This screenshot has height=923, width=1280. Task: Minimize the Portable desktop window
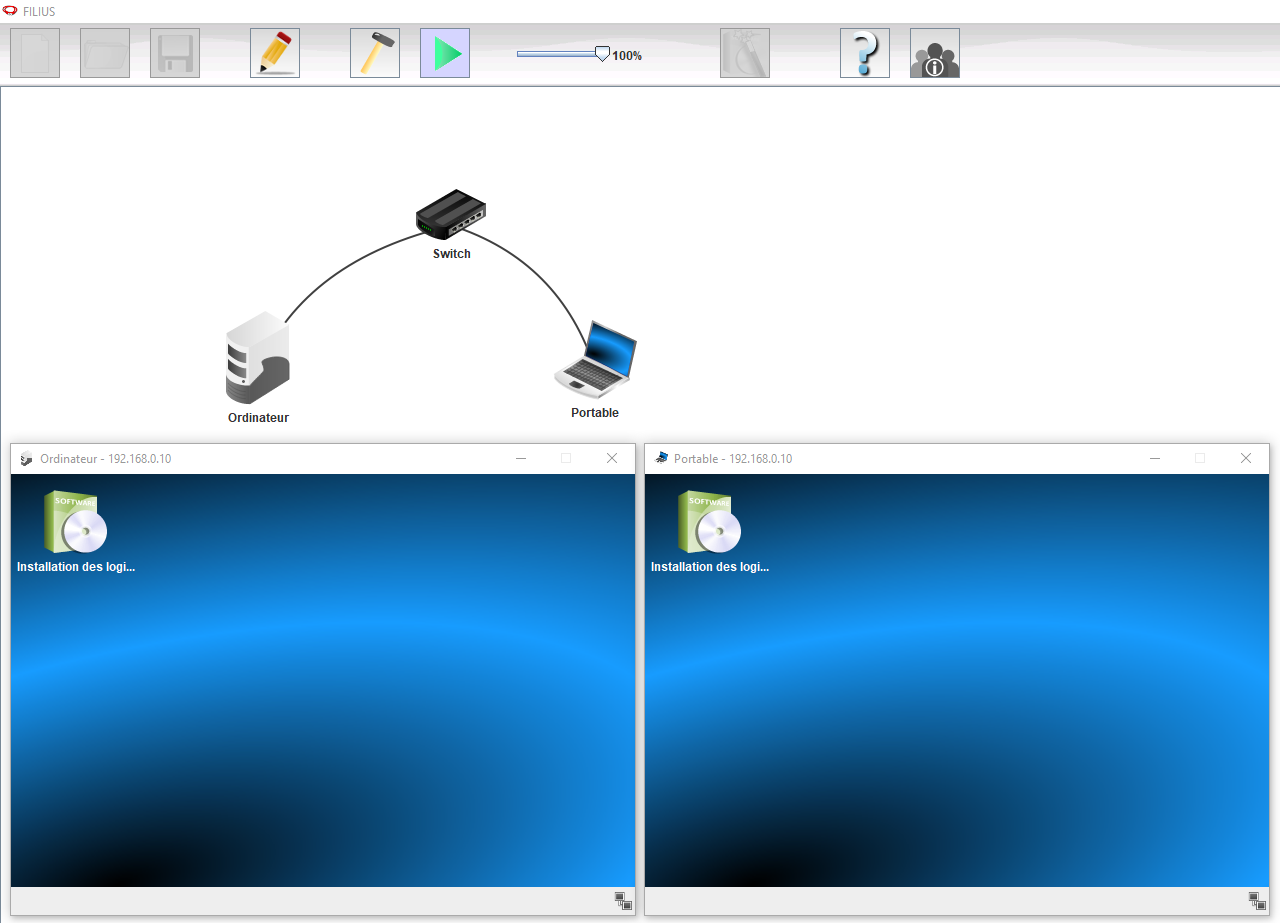[x=1155, y=458]
